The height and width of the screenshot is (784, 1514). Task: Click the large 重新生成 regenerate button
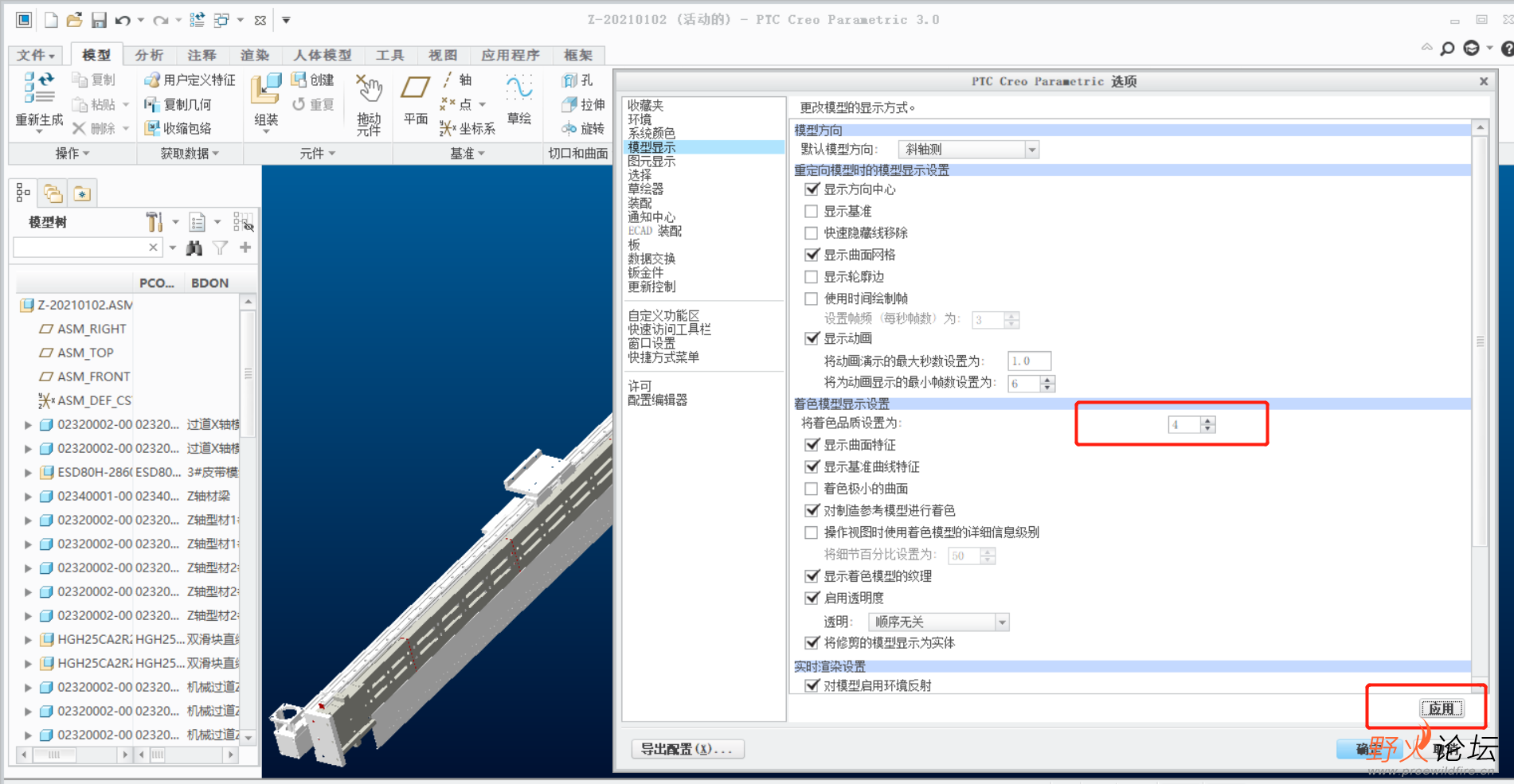(x=39, y=100)
